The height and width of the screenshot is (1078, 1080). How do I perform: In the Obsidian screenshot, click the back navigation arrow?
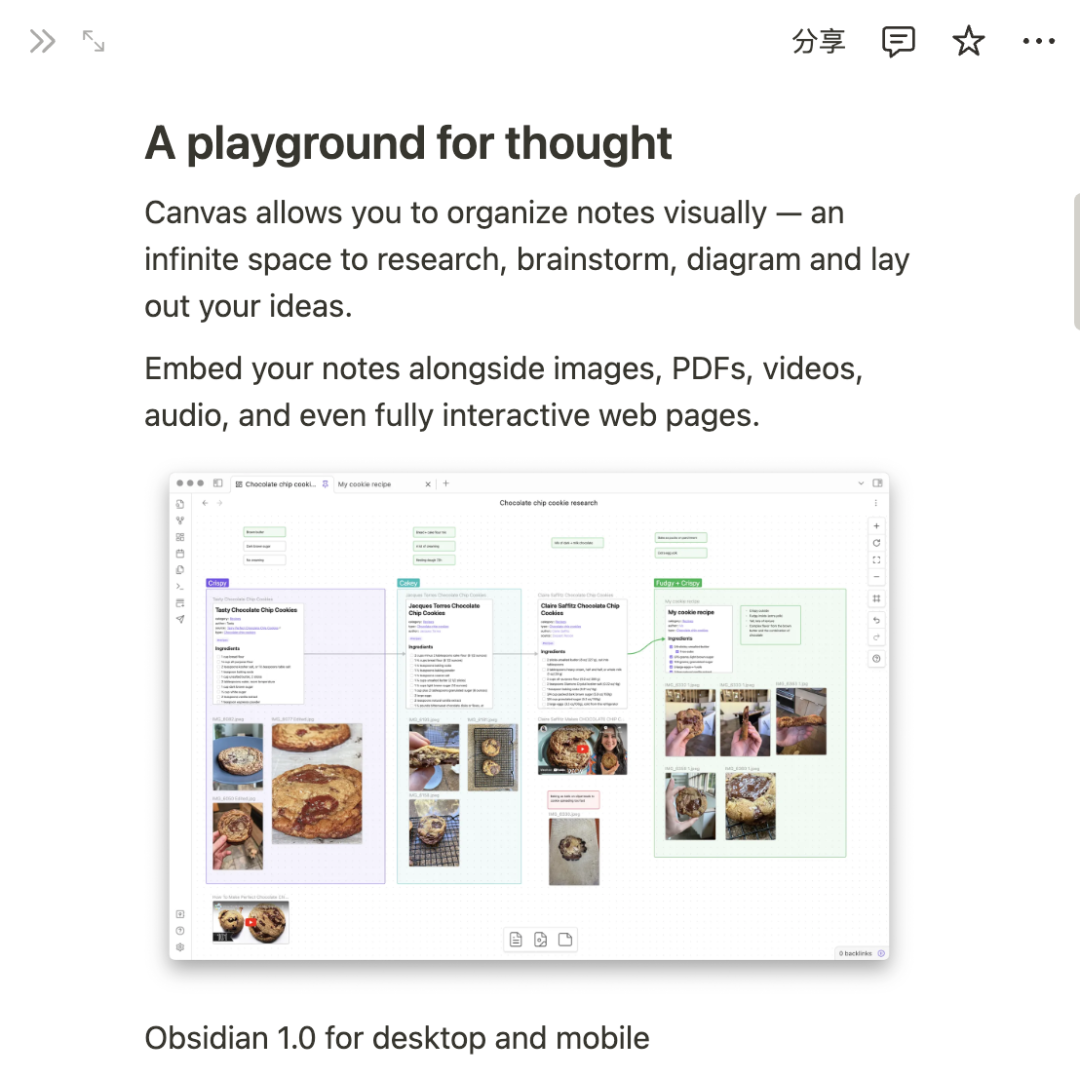[205, 503]
